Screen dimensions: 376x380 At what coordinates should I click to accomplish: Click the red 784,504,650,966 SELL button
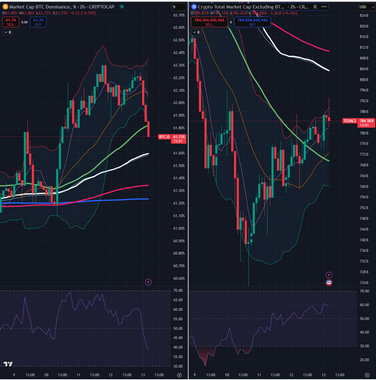tap(209, 22)
